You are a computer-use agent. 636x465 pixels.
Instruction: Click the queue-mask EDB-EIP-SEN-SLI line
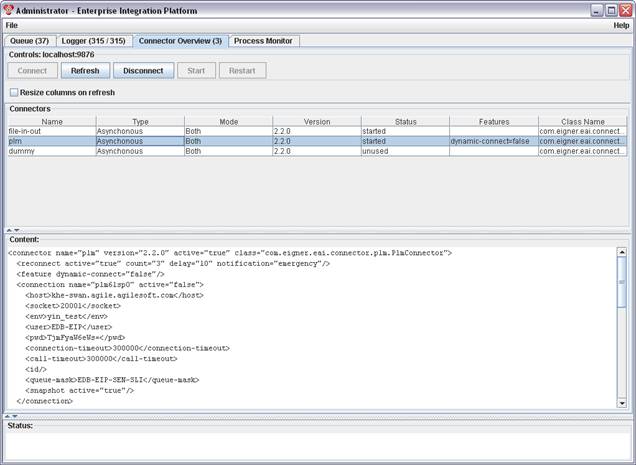pos(112,380)
